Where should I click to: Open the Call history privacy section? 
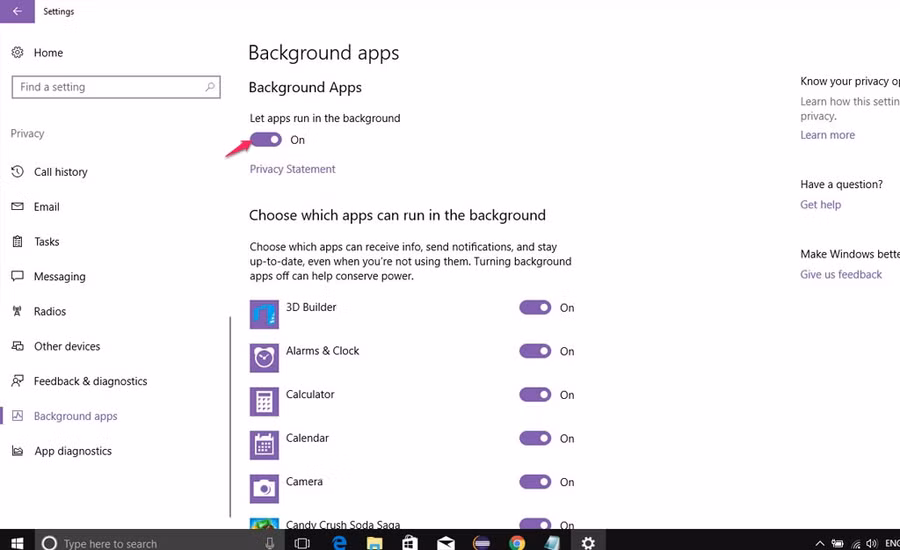point(60,172)
